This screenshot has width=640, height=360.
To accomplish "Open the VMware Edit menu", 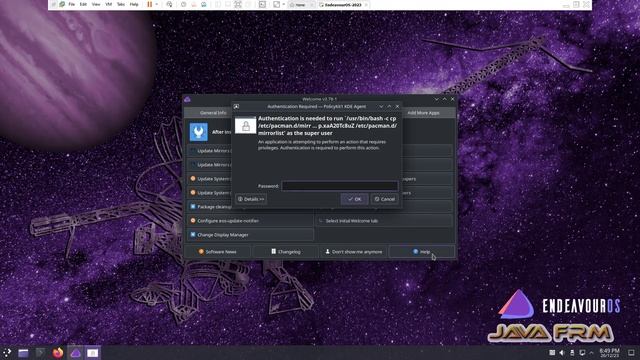I will [x=83, y=4].
